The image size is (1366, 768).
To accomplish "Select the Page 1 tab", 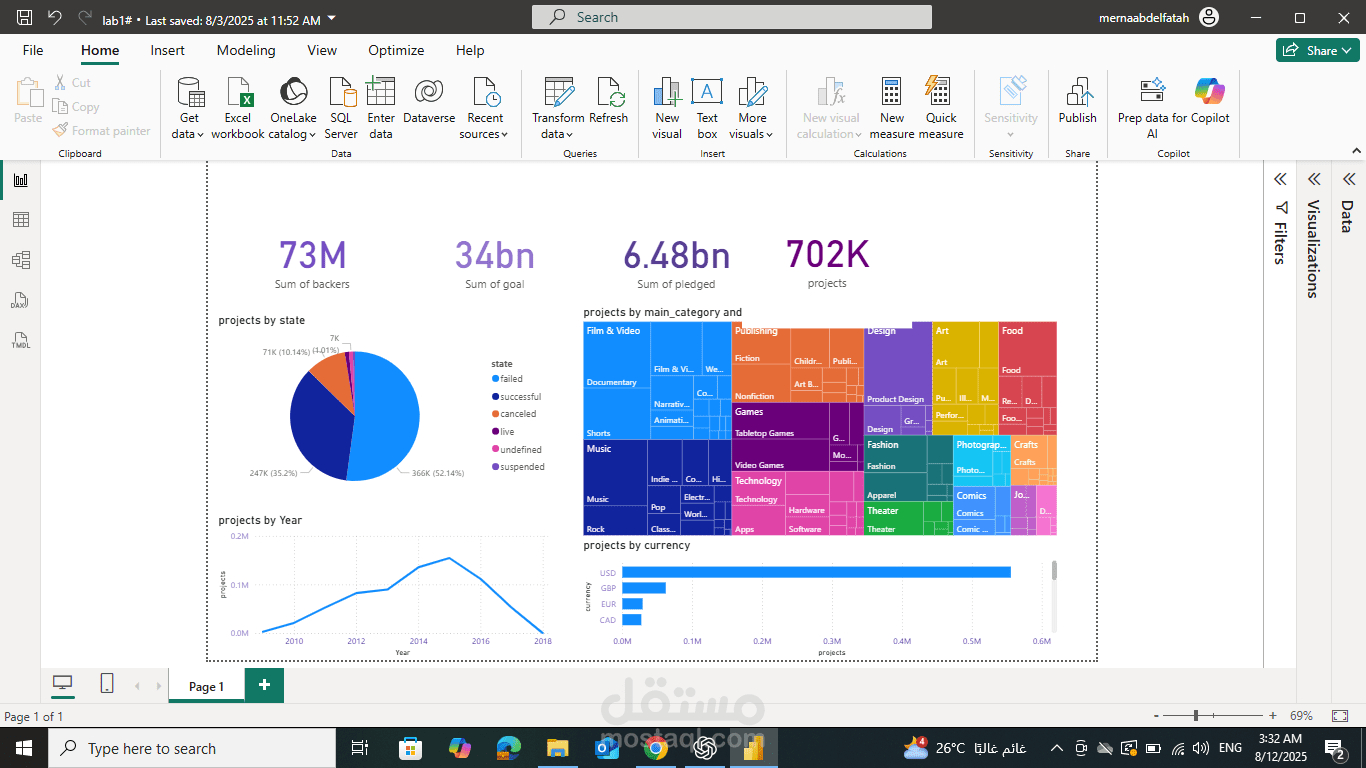I will pyautogui.click(x=207, y=686).
